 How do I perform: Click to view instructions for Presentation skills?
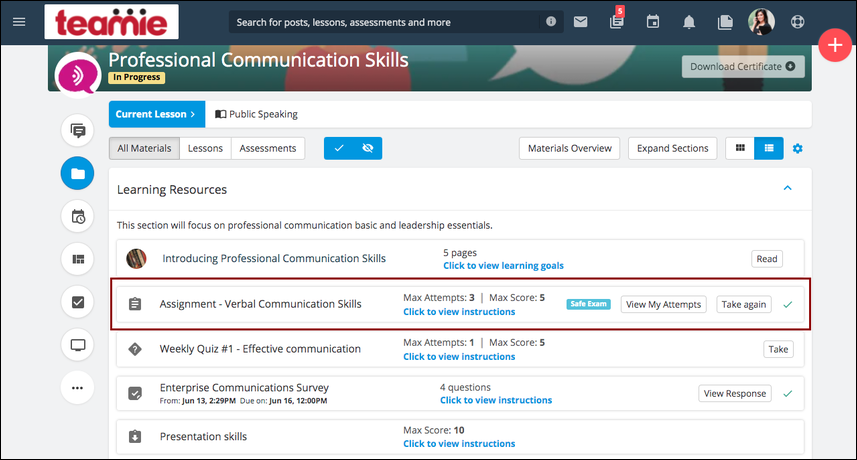pos(459,444)
